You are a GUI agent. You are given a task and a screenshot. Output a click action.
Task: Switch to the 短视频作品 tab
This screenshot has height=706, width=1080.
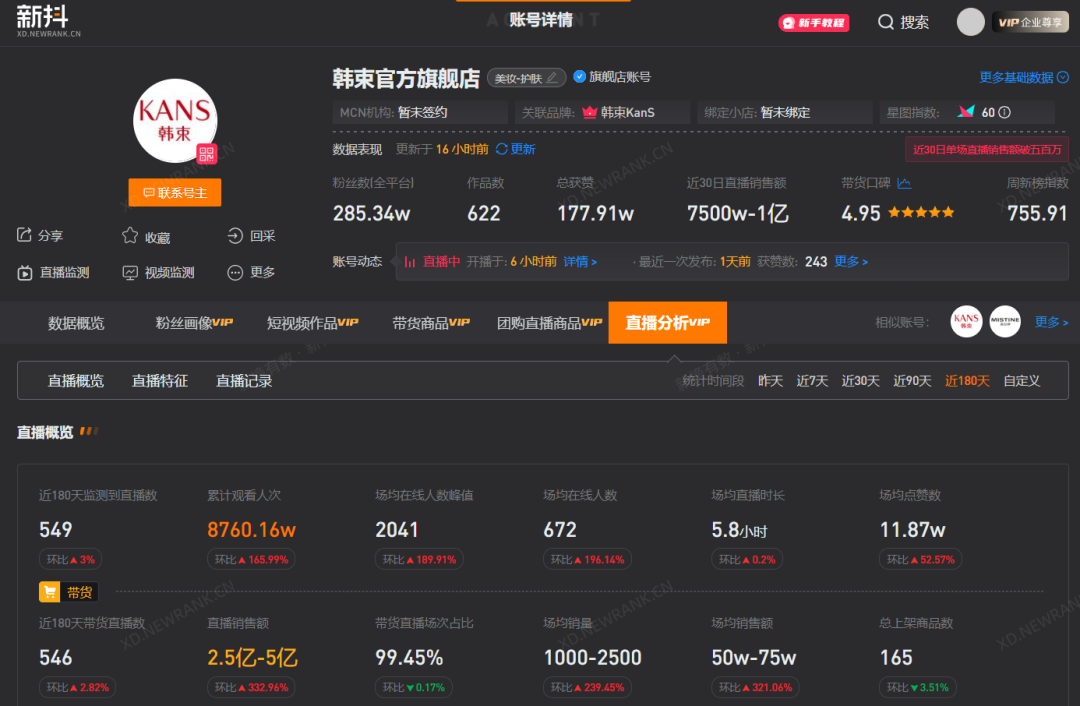coord(313,323)
